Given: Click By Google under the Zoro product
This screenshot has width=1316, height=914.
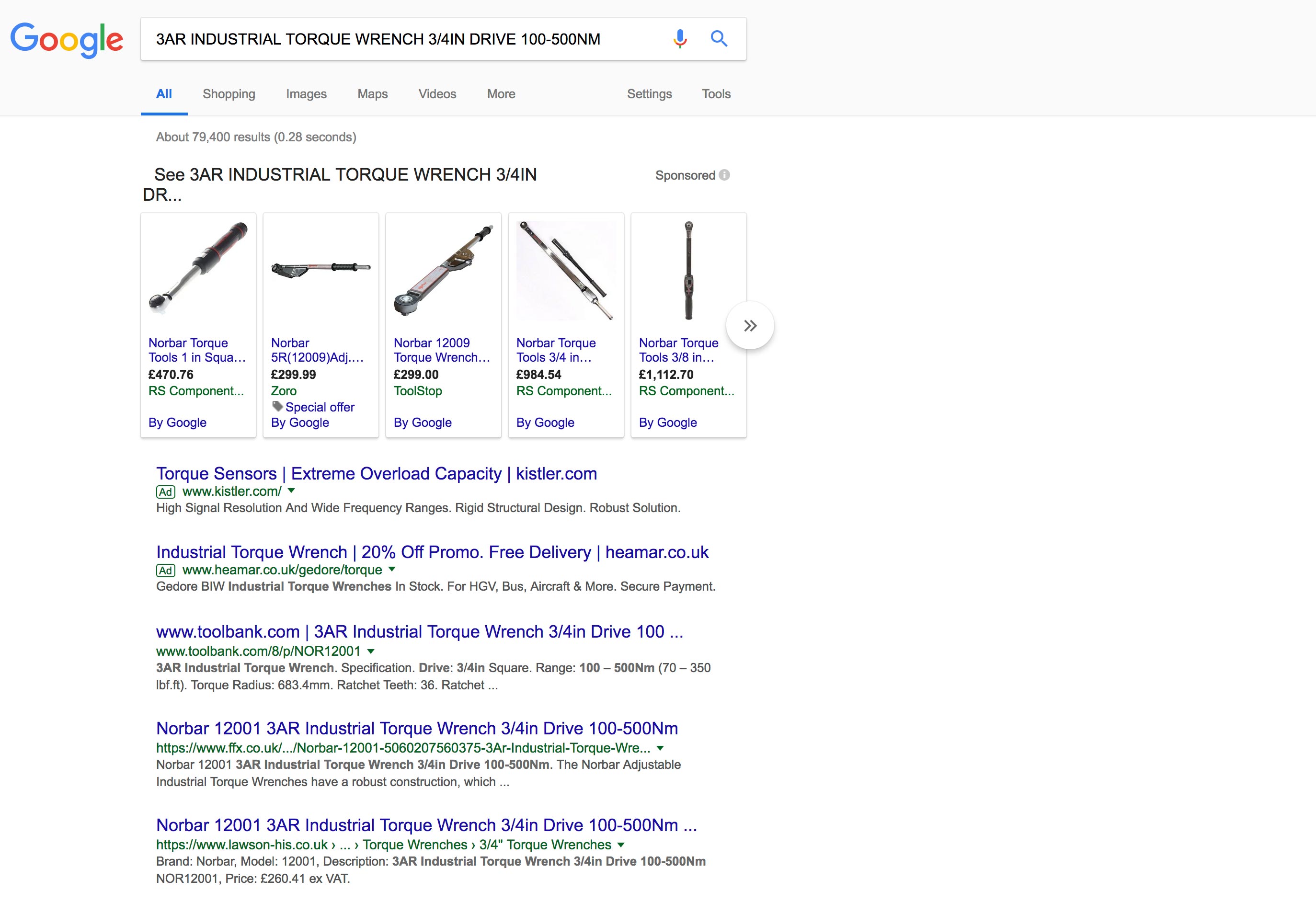Looking at the screenshot, I should (299, 423).
